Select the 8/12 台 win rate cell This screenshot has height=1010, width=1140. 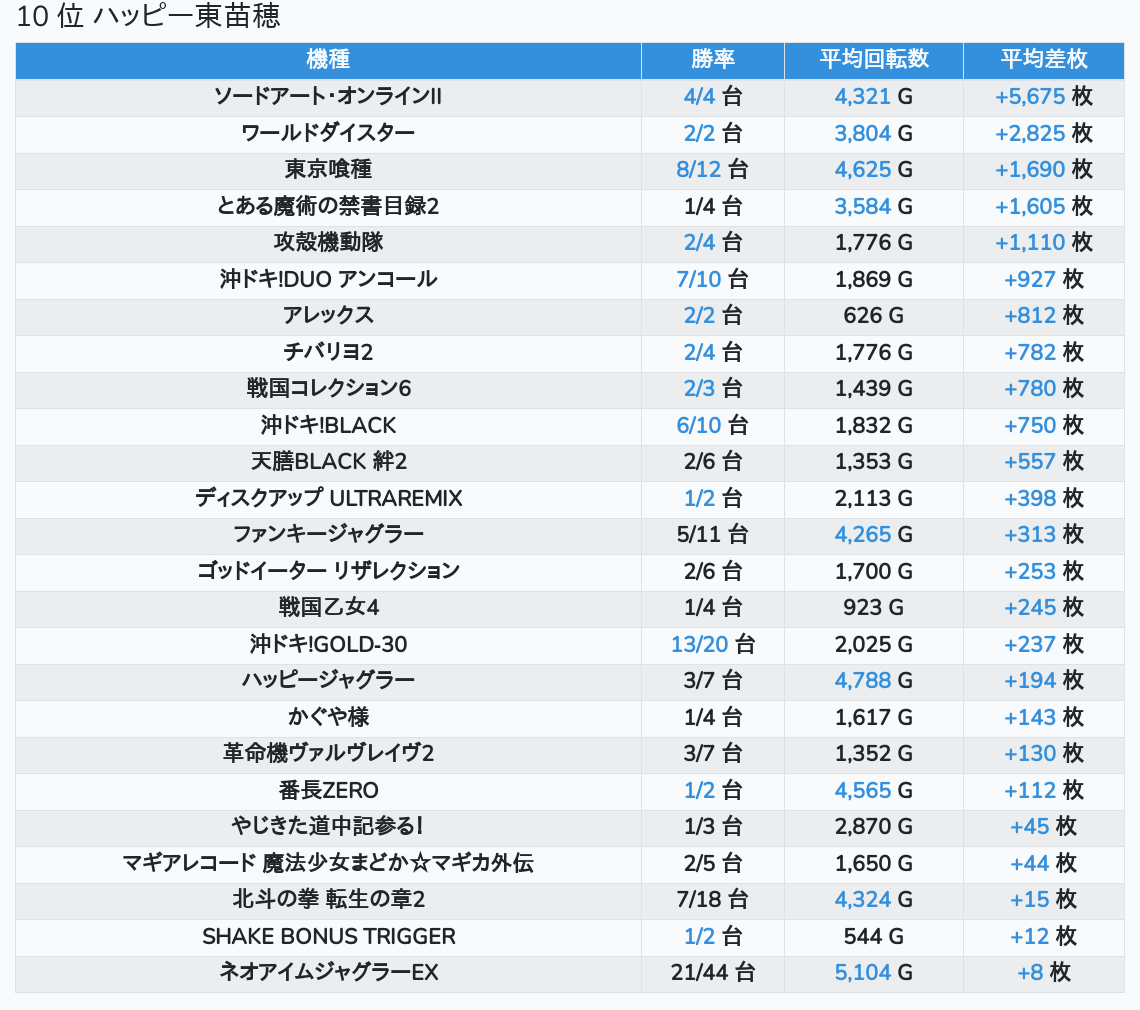(x=712, y=170)
